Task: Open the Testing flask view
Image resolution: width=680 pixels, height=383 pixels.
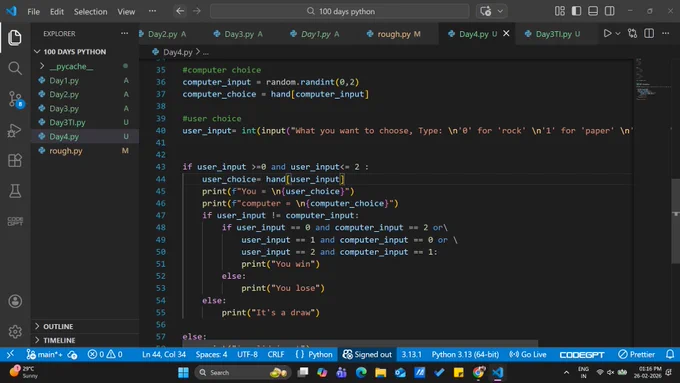Action: click(15, 191)
